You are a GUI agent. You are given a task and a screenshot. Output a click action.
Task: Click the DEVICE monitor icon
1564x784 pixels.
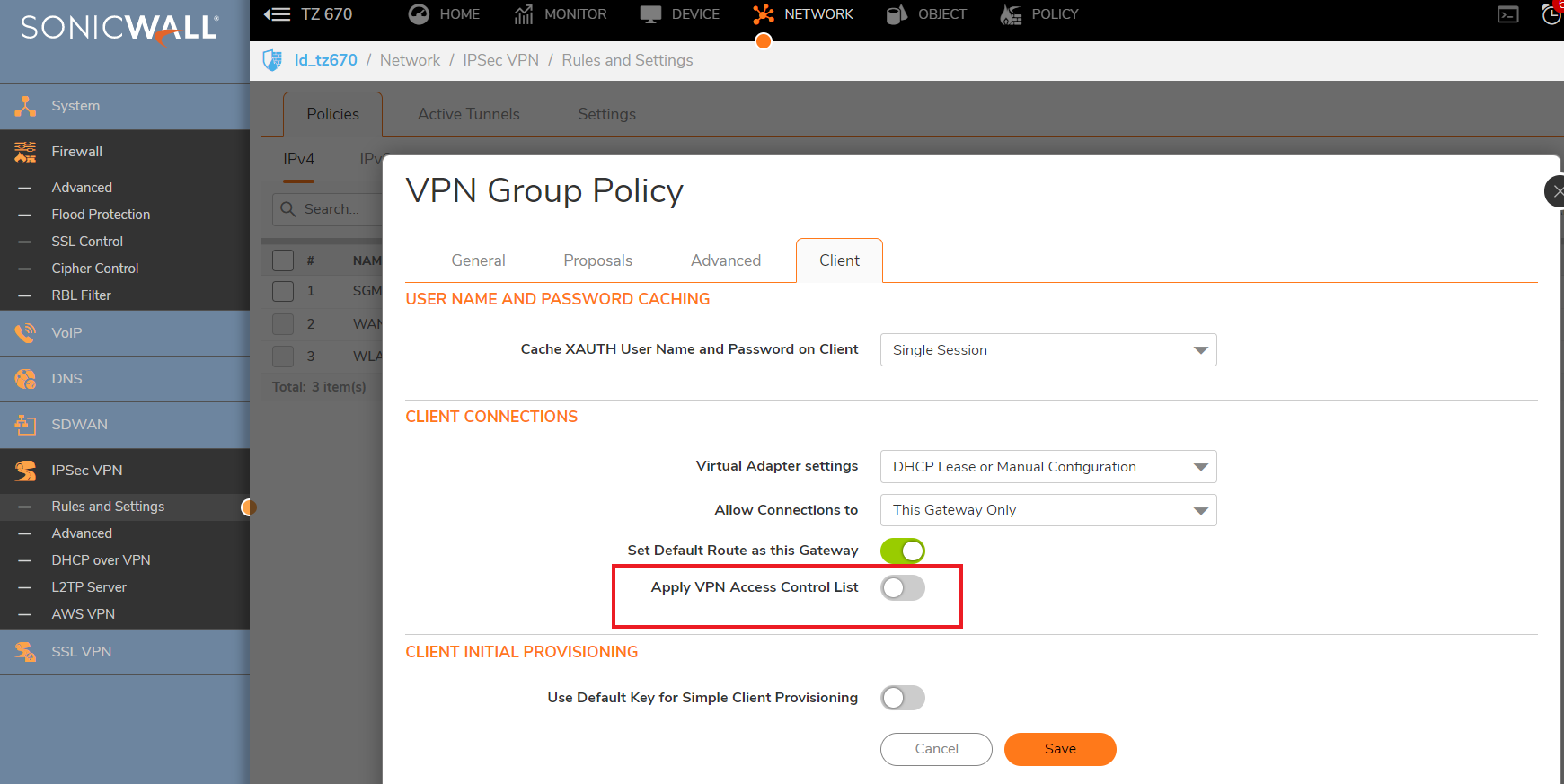pyautogui.click(x=650, y=14)
